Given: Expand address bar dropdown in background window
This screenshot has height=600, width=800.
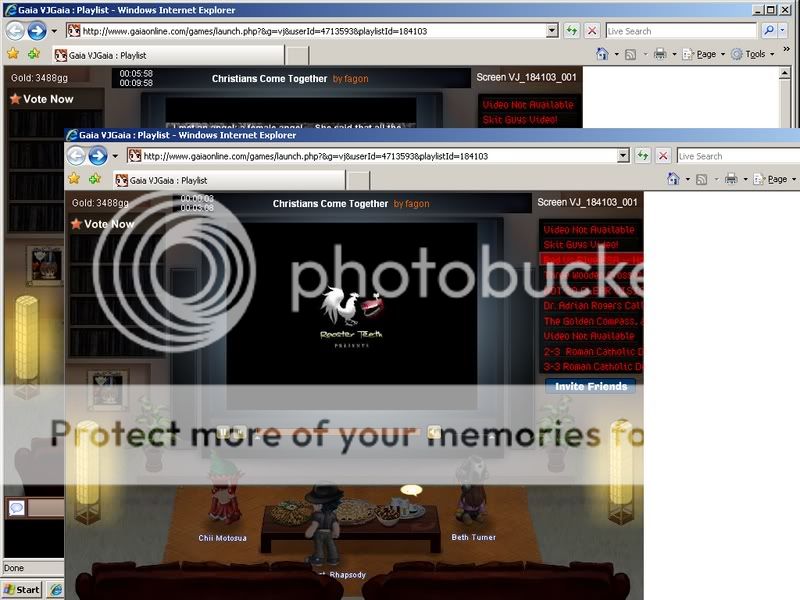Looking at the screenshot, I should [552, 31].
